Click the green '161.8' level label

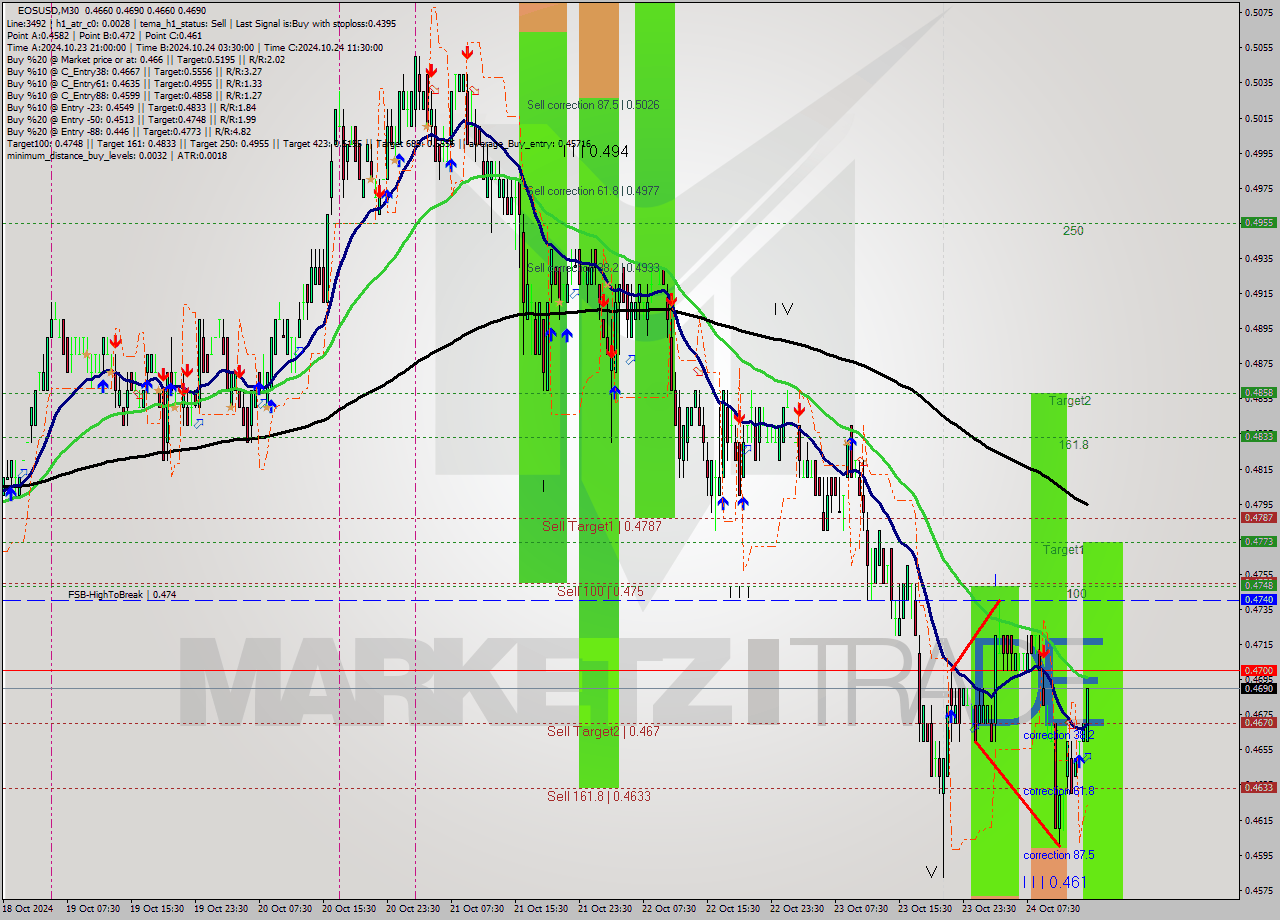[x=1074, y=444]
